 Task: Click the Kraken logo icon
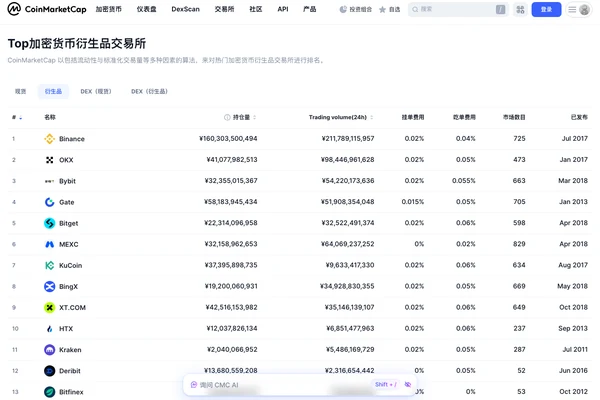point(49,349)
